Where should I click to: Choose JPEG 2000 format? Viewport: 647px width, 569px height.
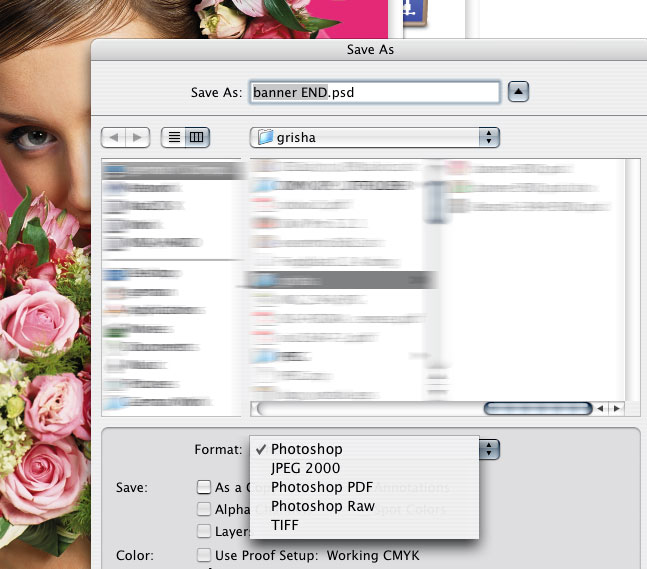pyautogui.click(x=364, y=468)
